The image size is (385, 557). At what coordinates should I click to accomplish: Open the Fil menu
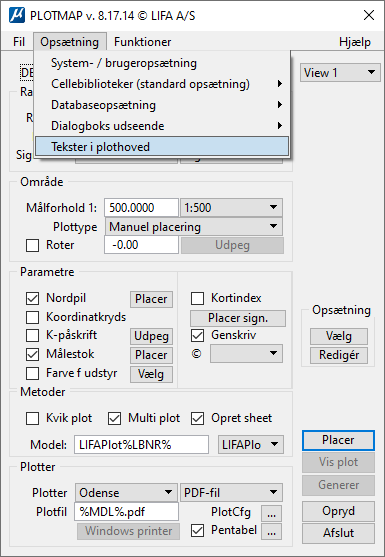pos(19,42)
